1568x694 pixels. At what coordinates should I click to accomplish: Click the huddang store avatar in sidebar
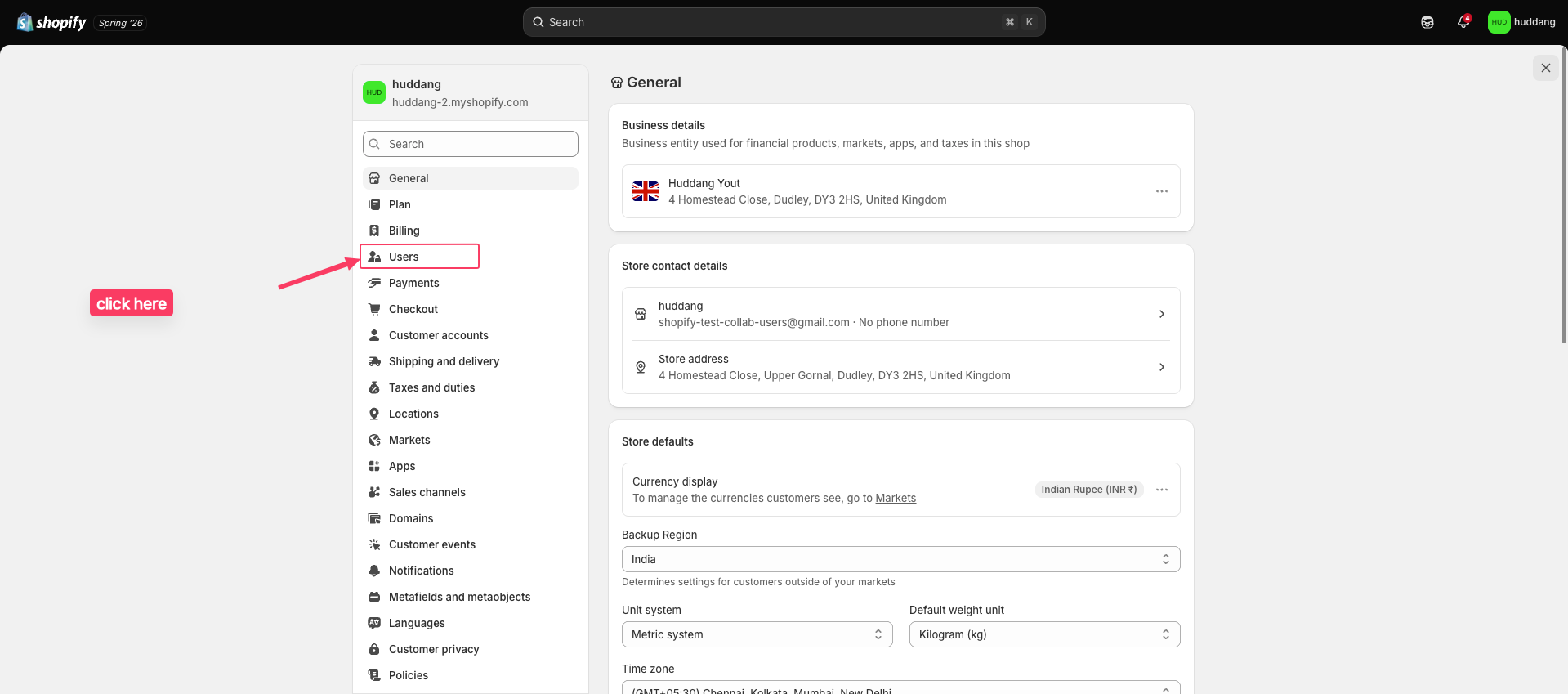click(x=374, y=92)
